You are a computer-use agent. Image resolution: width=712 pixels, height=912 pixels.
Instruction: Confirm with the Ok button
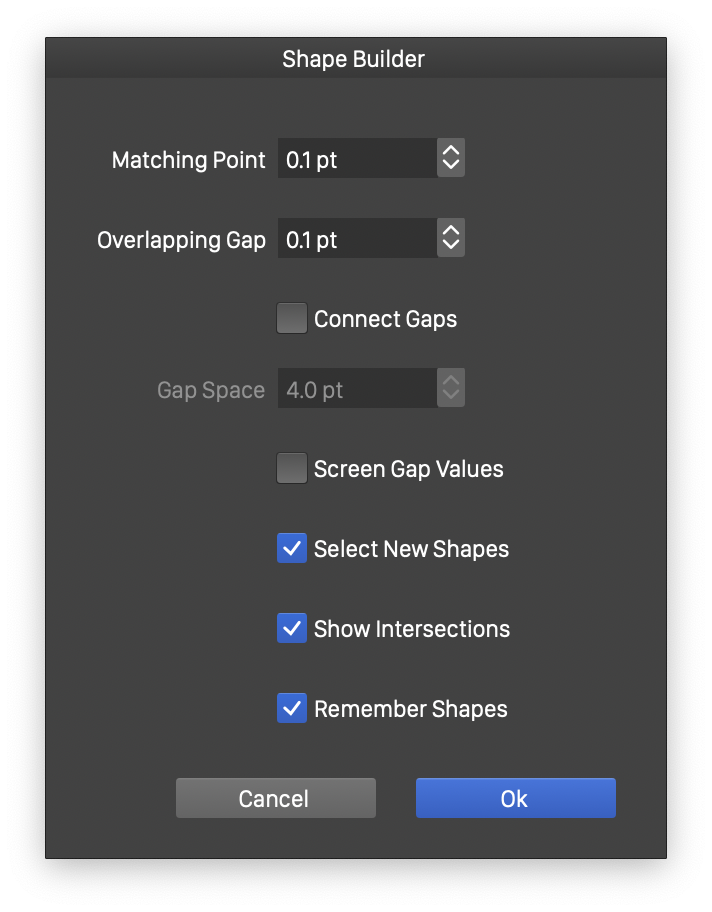tap(515, 799)
